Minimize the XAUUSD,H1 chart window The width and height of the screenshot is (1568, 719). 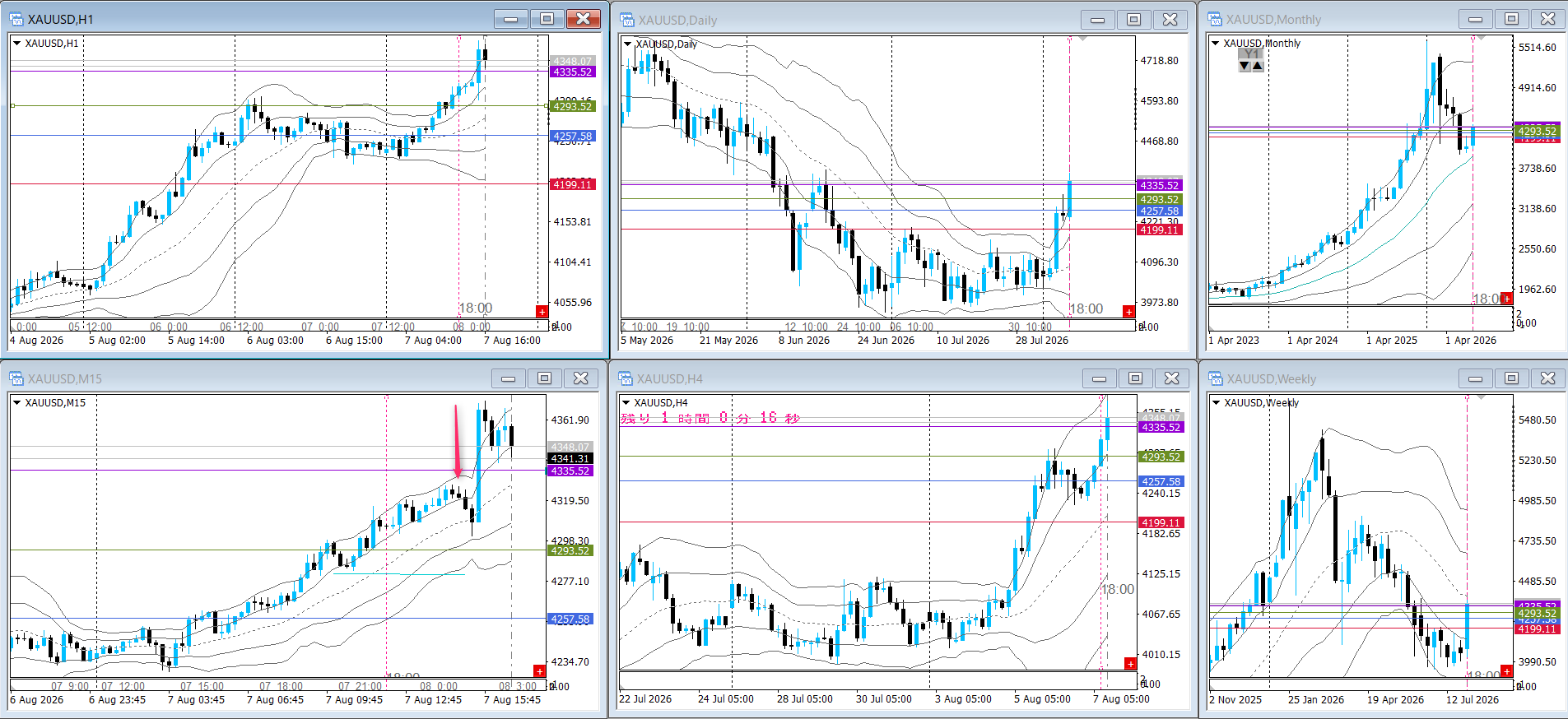pyautogui.click(x=511, y=19)
